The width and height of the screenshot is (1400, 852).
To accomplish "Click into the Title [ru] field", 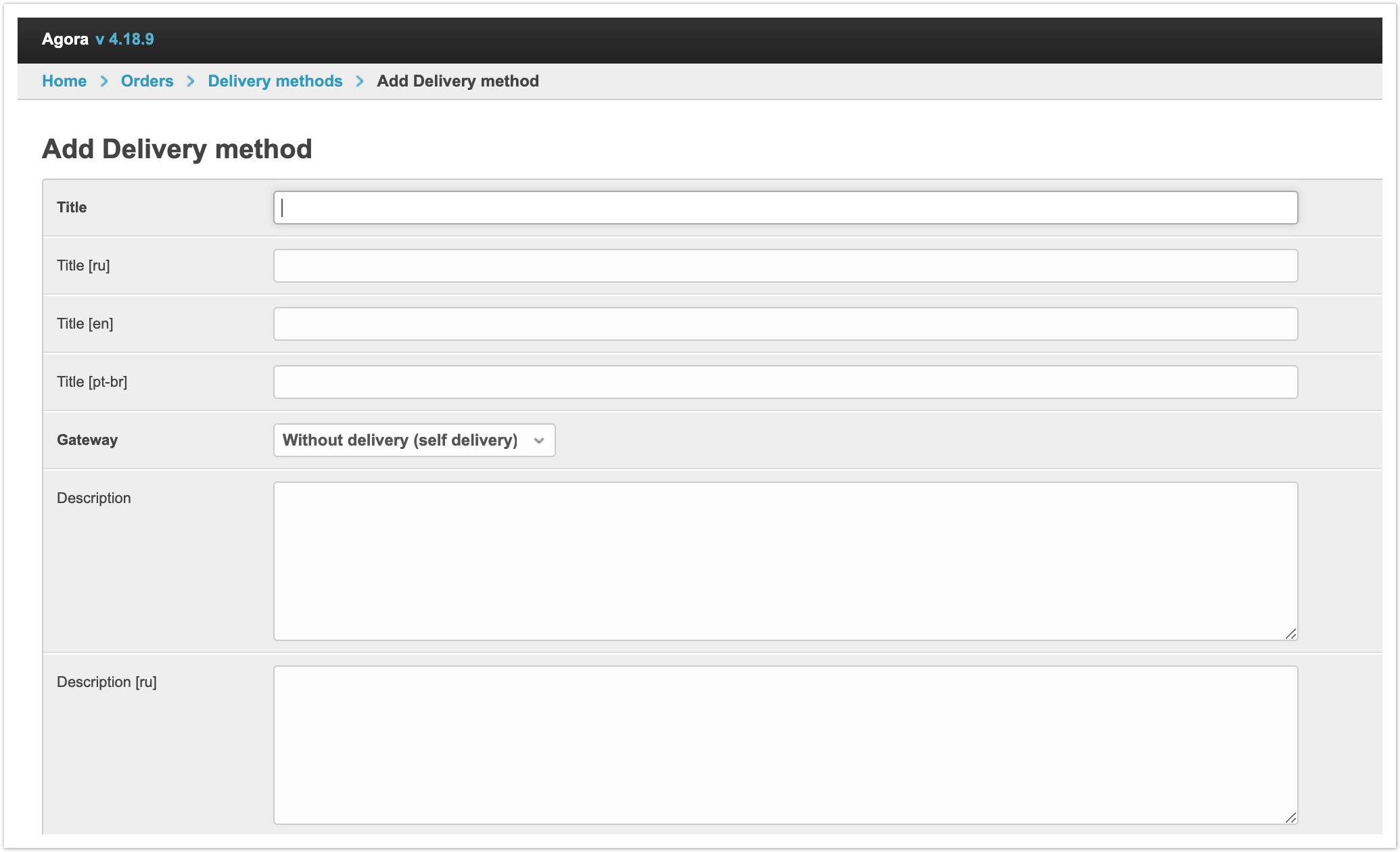I will tap(785, 266).
